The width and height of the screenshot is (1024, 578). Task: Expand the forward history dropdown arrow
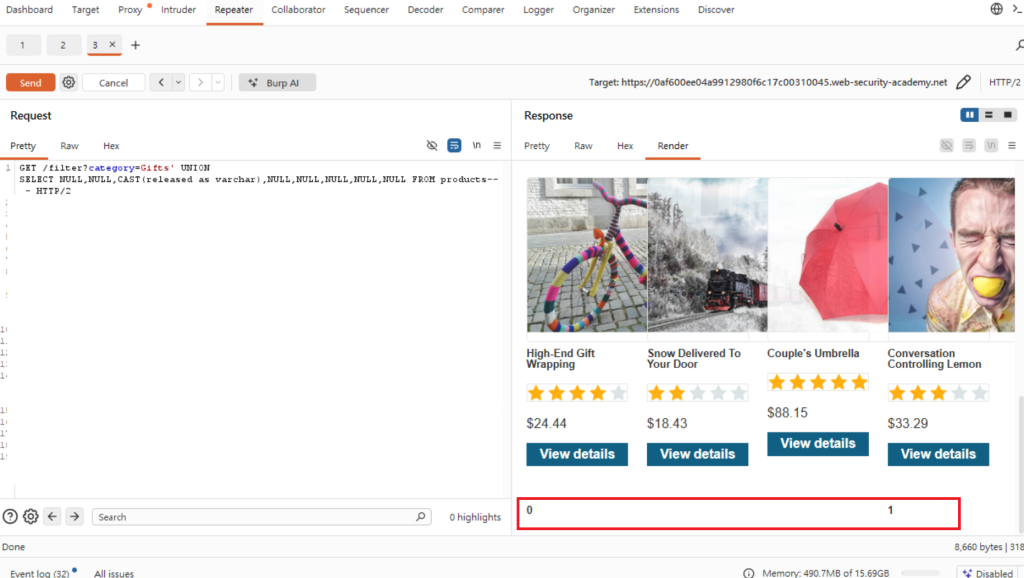(x=218, y=82)
